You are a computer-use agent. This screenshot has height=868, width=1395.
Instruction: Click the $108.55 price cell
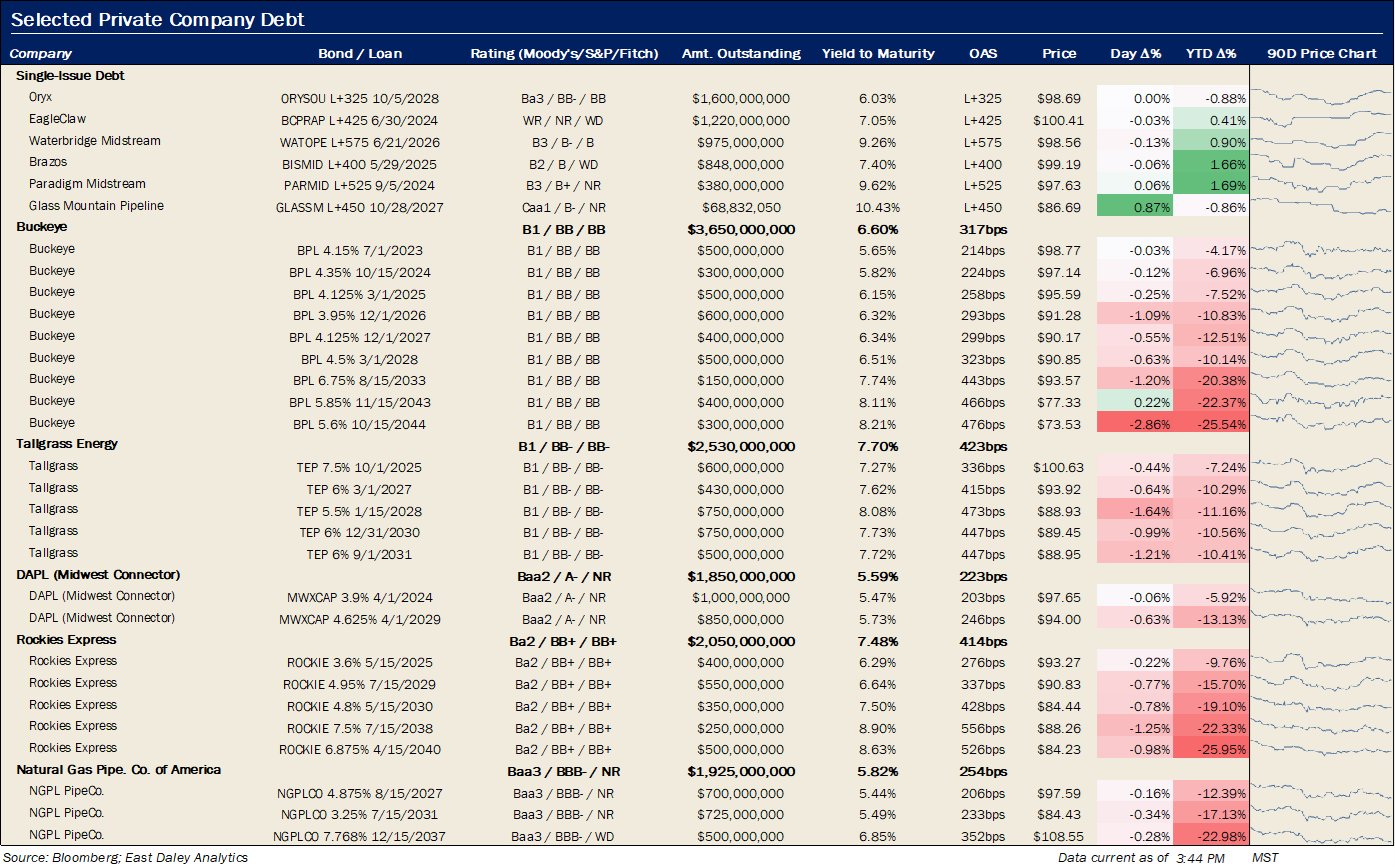[1059, 836]
